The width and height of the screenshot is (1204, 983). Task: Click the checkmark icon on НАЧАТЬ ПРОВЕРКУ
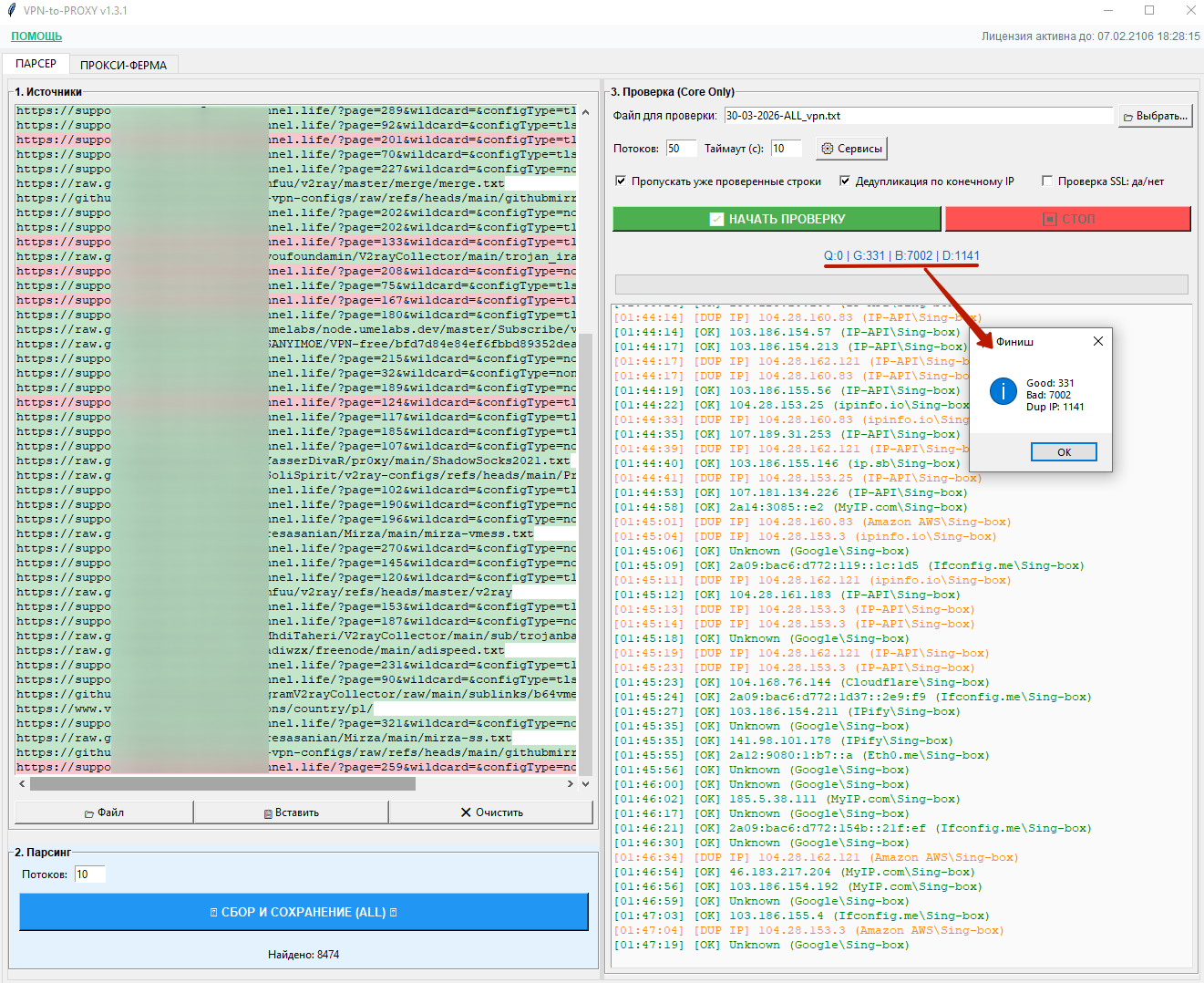coord(716,219)
